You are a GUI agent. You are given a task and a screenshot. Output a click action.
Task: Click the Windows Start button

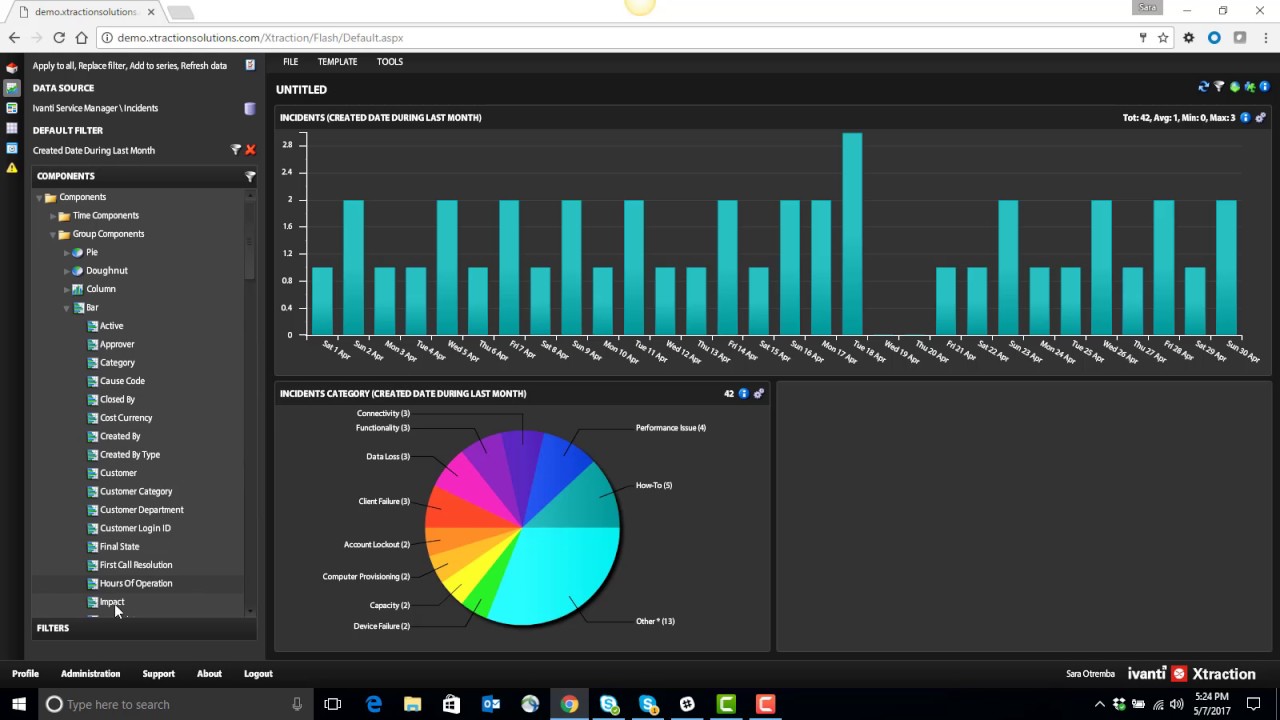pyautogui.click(x=18, y=704)
